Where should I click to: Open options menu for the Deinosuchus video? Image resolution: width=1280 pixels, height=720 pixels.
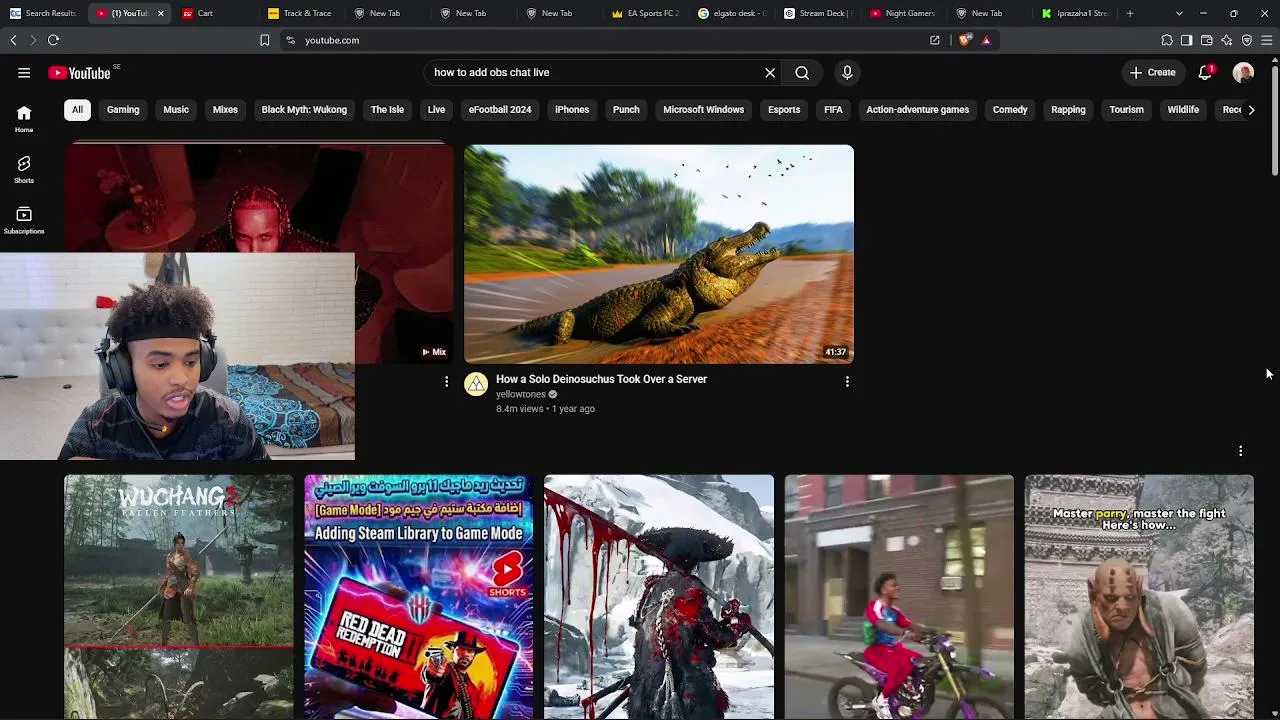[847, 381]
